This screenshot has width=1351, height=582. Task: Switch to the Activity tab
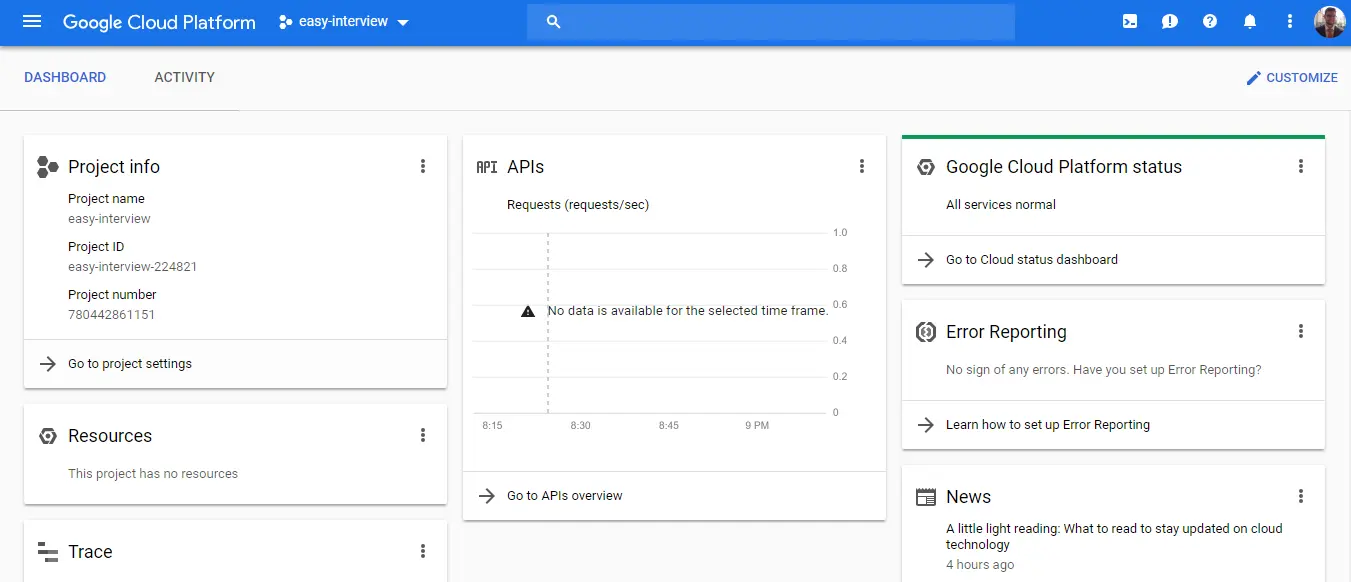click(185, 77)
